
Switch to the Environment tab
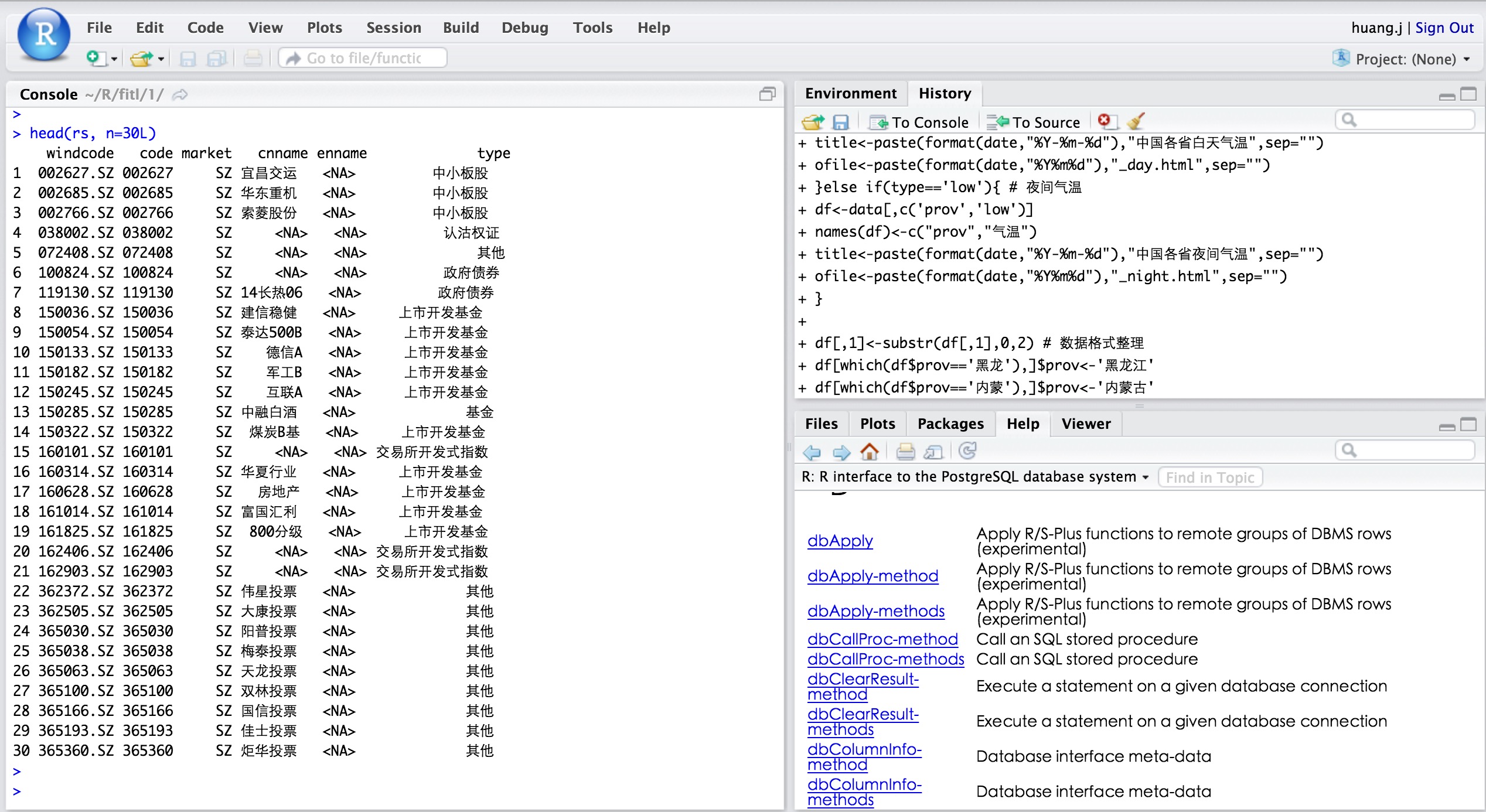point(850,93)
